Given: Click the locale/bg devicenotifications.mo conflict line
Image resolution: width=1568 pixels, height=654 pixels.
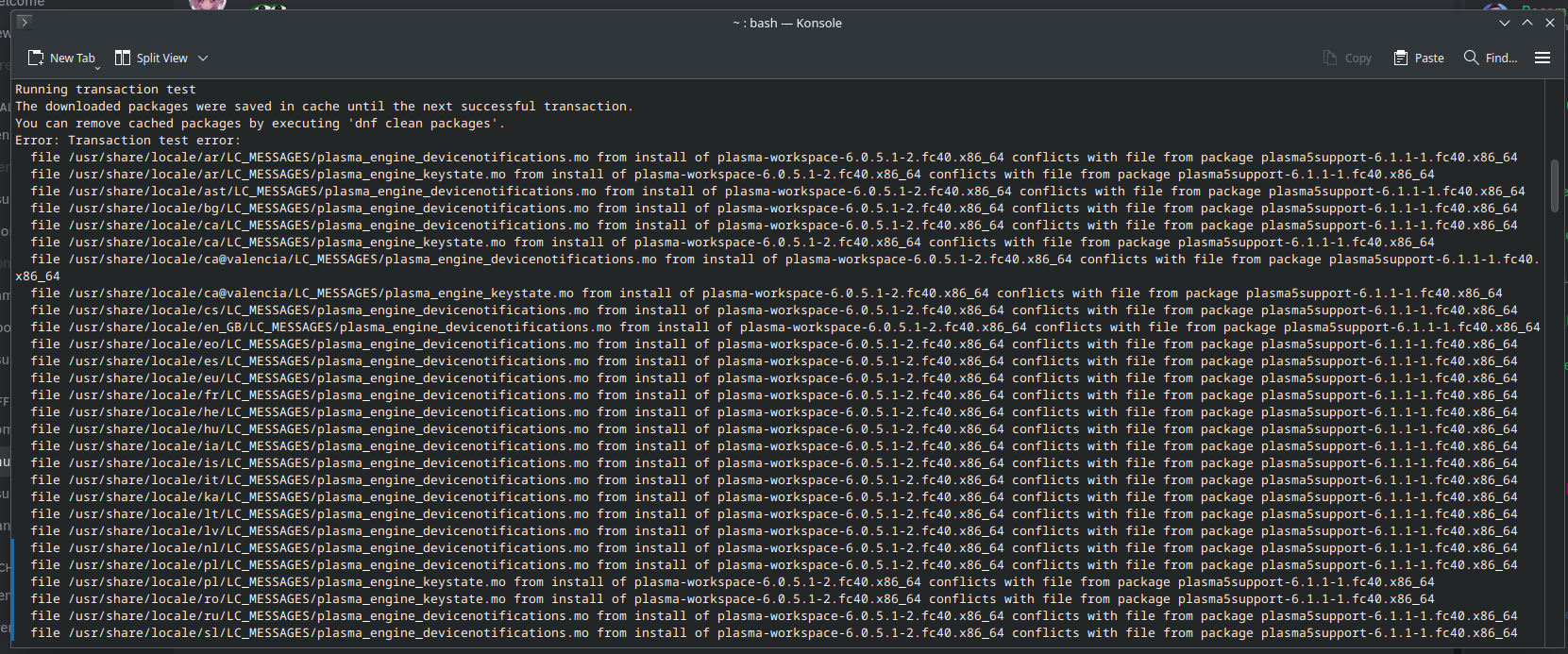Looking at the screenshot, I should (x=774, y=209).
